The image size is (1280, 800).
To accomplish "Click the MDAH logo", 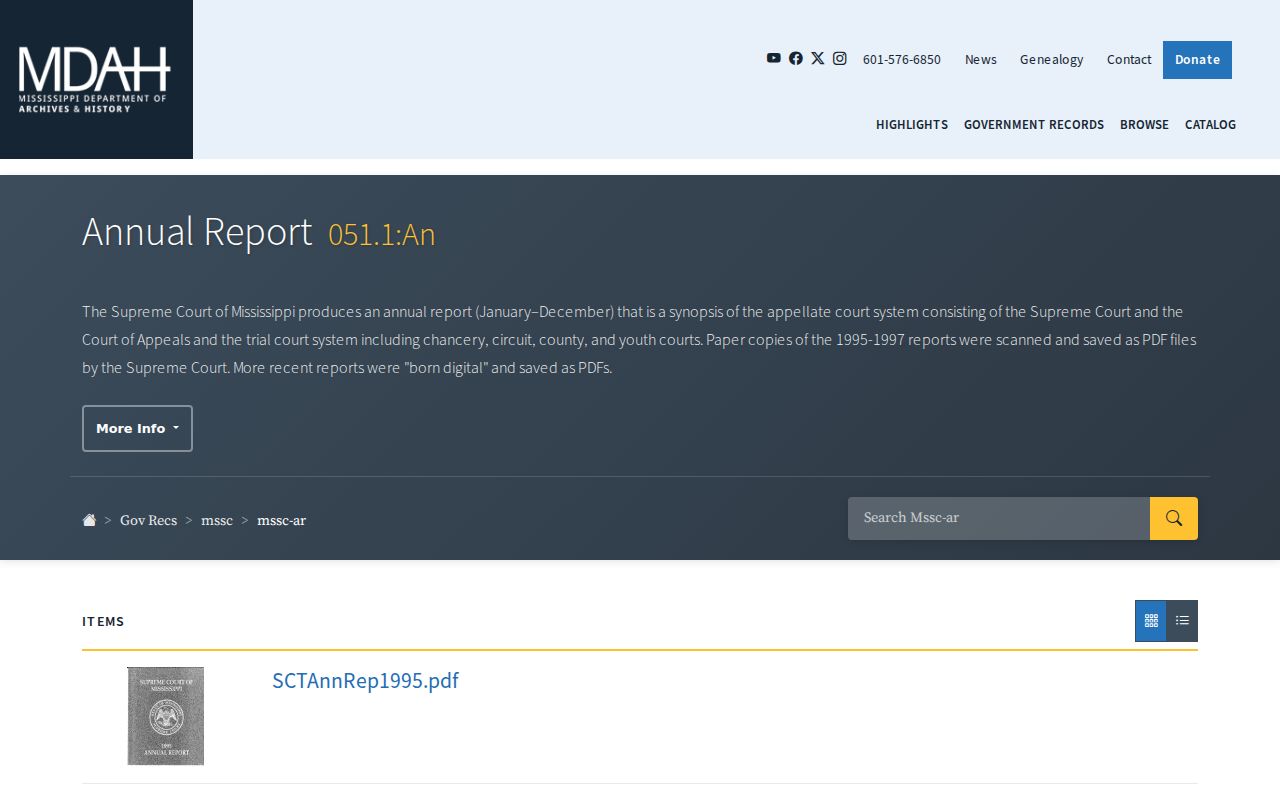I will [x=95, y=79].
